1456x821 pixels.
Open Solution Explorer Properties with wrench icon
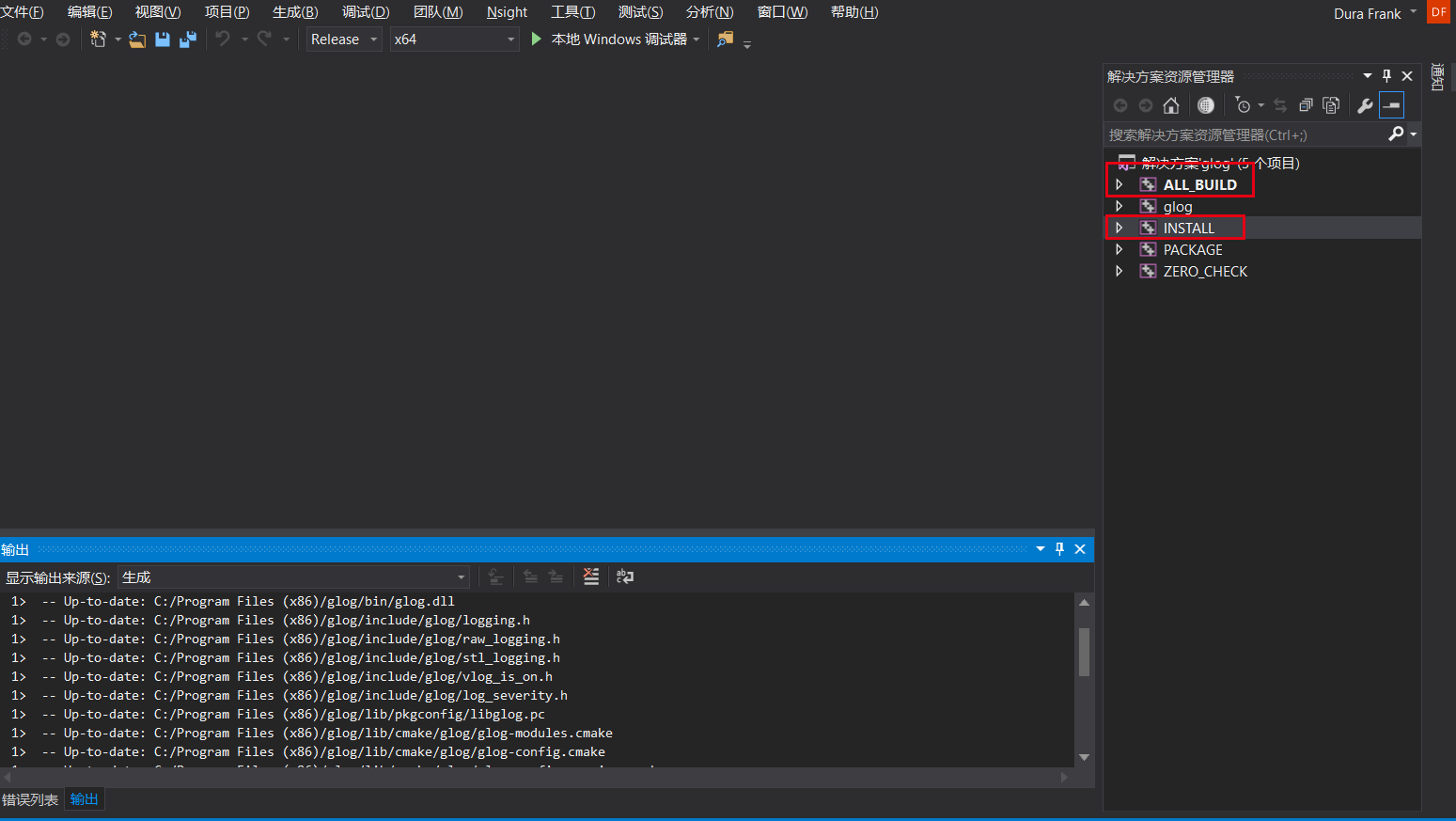[x=1365, y=105]
